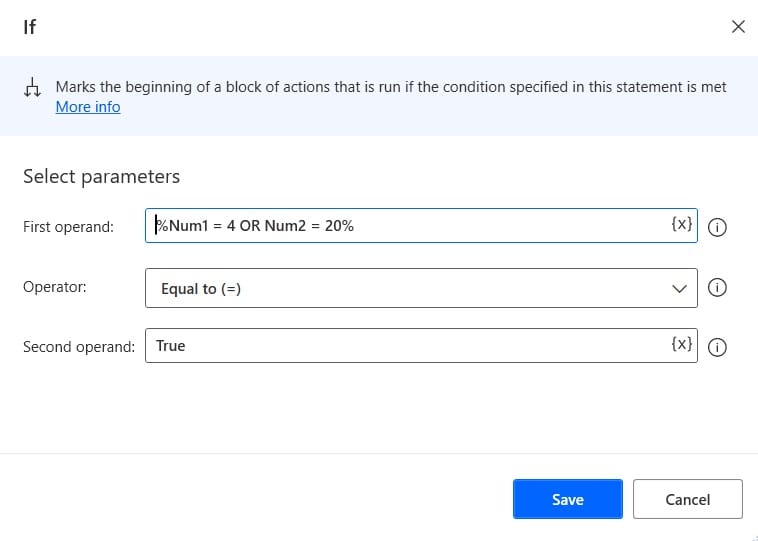
Task: Focus the Second operand field containing True
Action: [x=421, y=346]
